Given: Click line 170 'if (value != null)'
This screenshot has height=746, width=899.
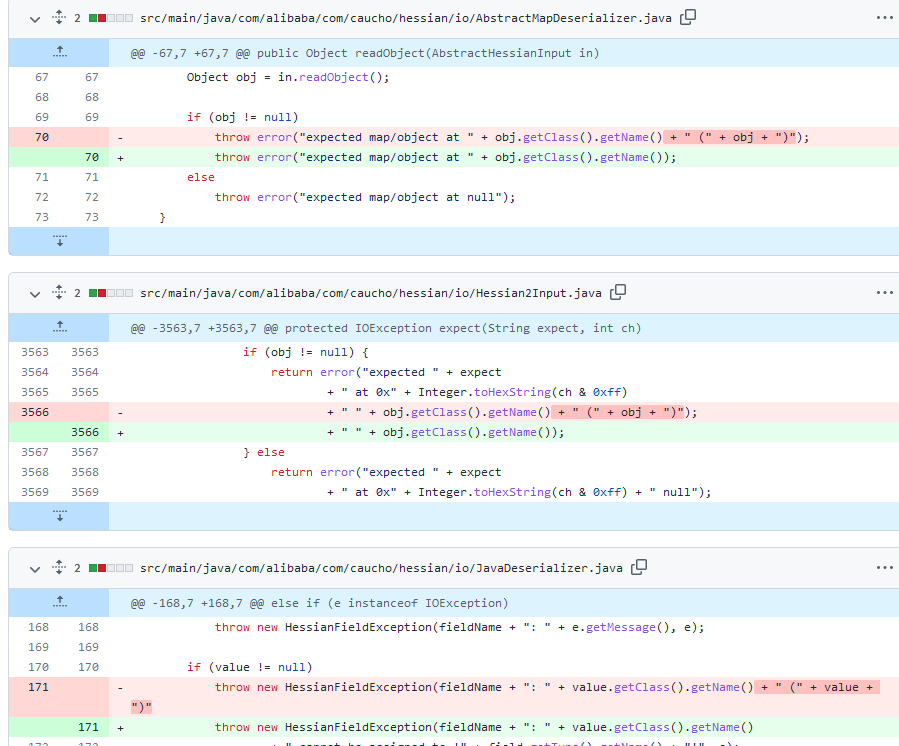Looking at the screenshot, I should (x=249, y=667).
